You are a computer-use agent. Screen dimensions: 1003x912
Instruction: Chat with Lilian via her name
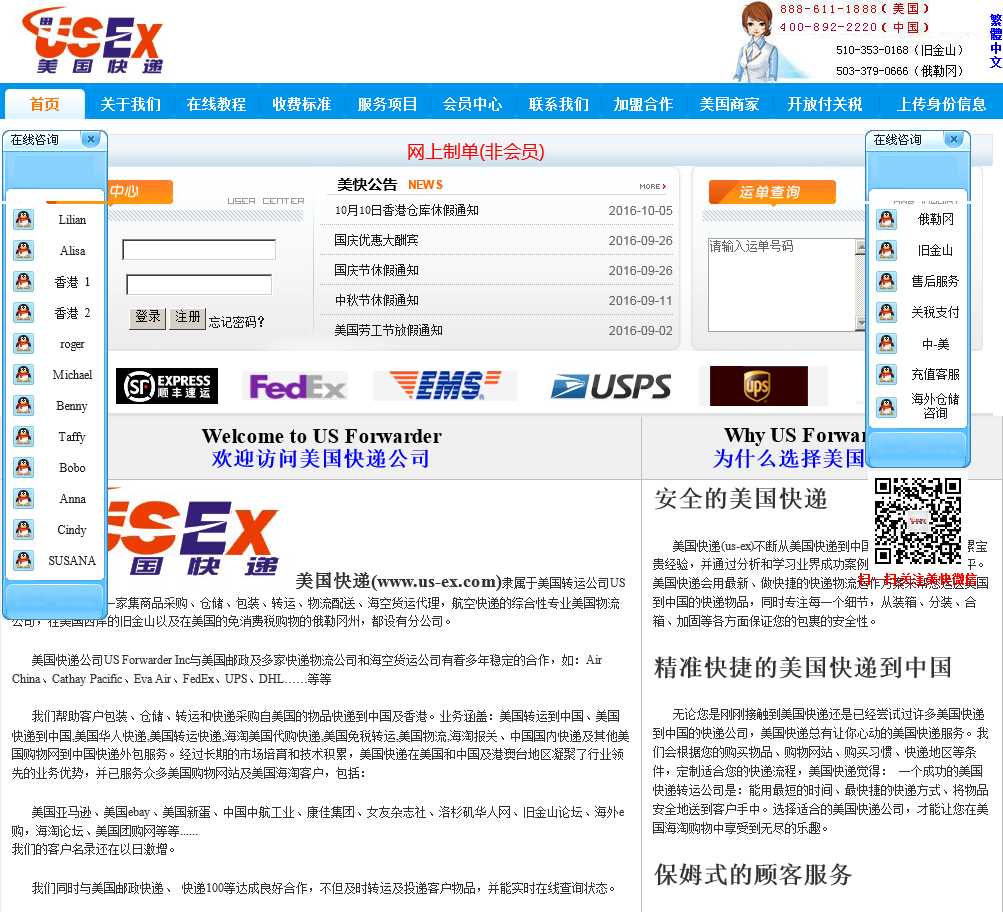coord(72,219)
